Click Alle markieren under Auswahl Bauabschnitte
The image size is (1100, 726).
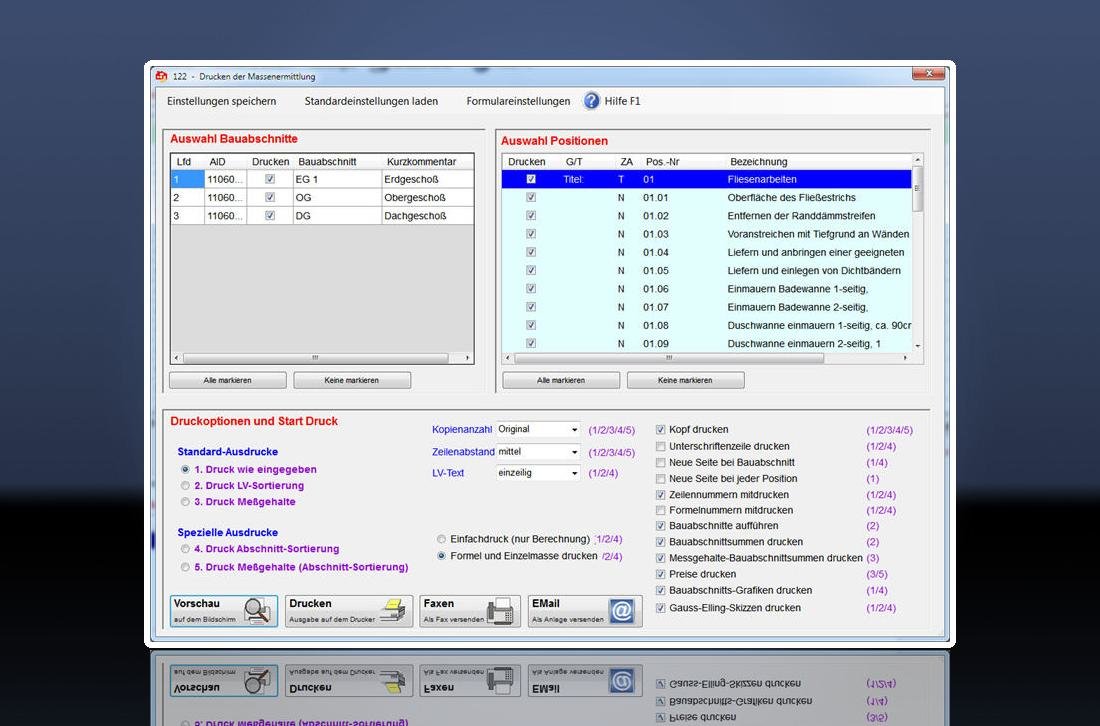pos(227,381)
